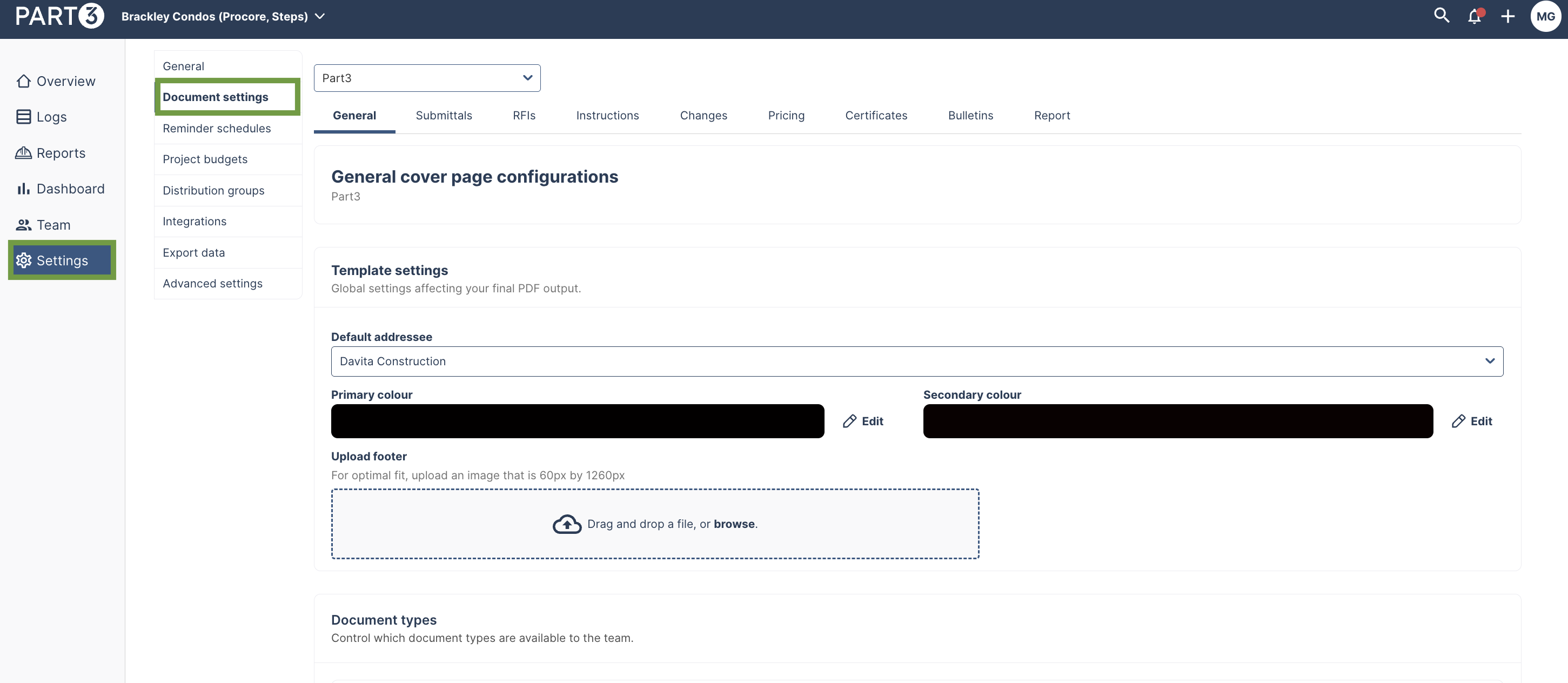
Task: Click the Document types heading
Action: tap(384, 620)
